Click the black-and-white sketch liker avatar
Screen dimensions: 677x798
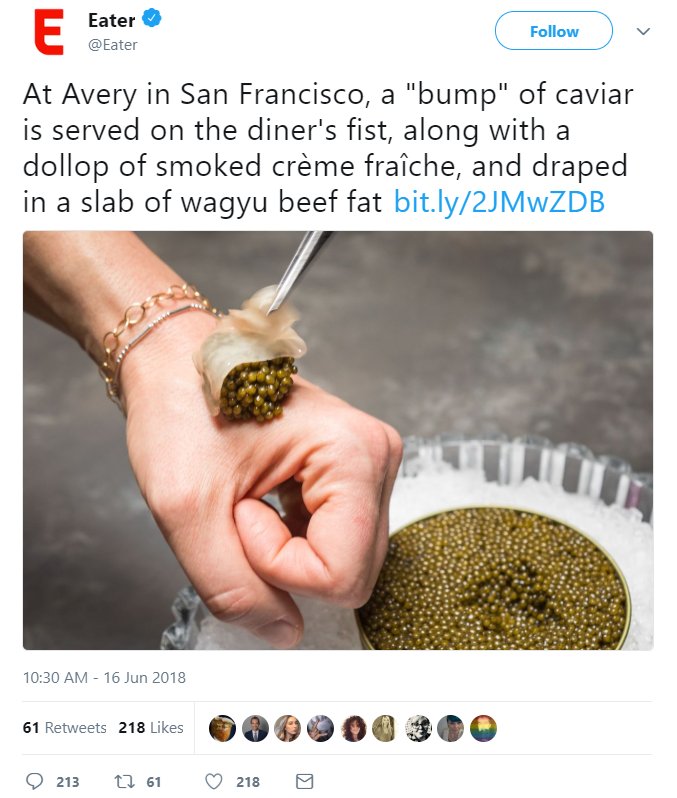click(418, 728)
